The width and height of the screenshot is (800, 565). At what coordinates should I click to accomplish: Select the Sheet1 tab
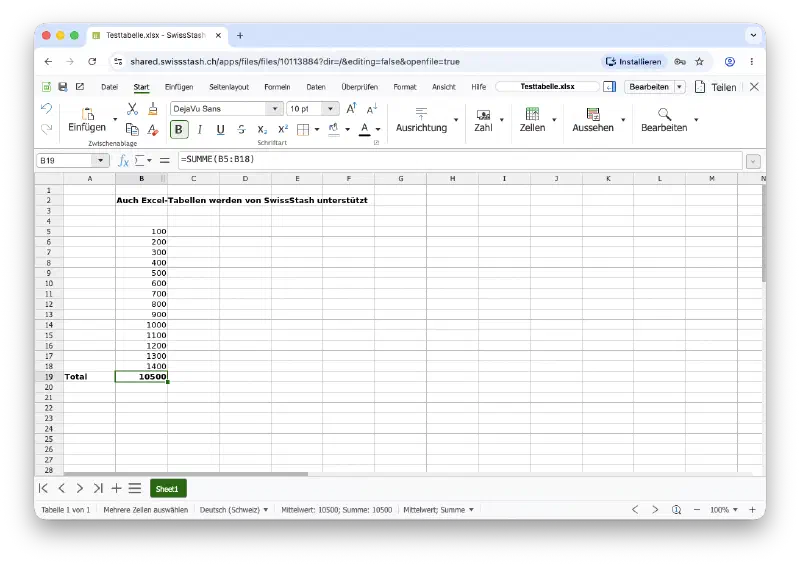pyautogui.click(x=168, y=488)
